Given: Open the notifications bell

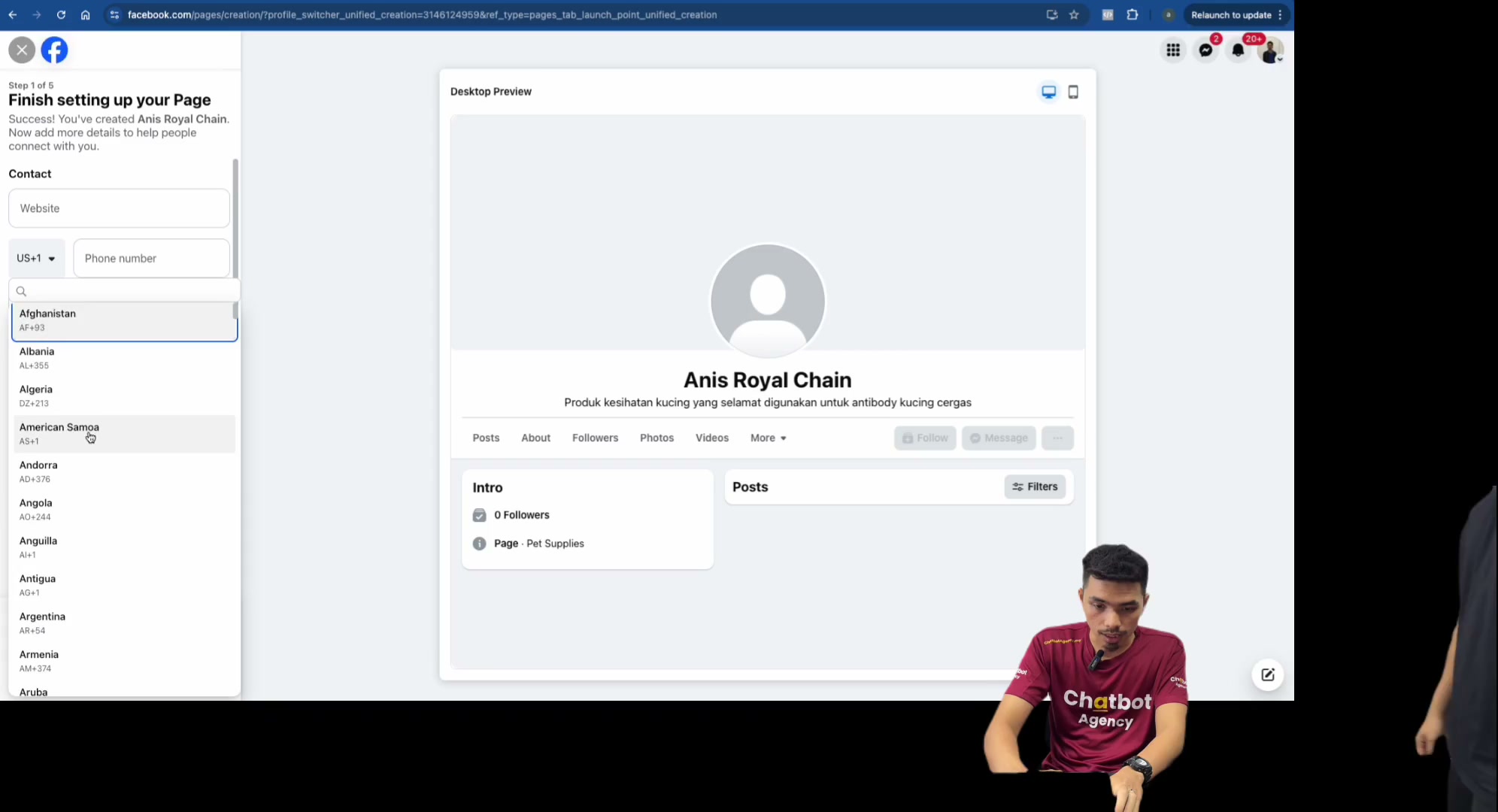Looking at the screenshot, I should [x=1239, y=50].
